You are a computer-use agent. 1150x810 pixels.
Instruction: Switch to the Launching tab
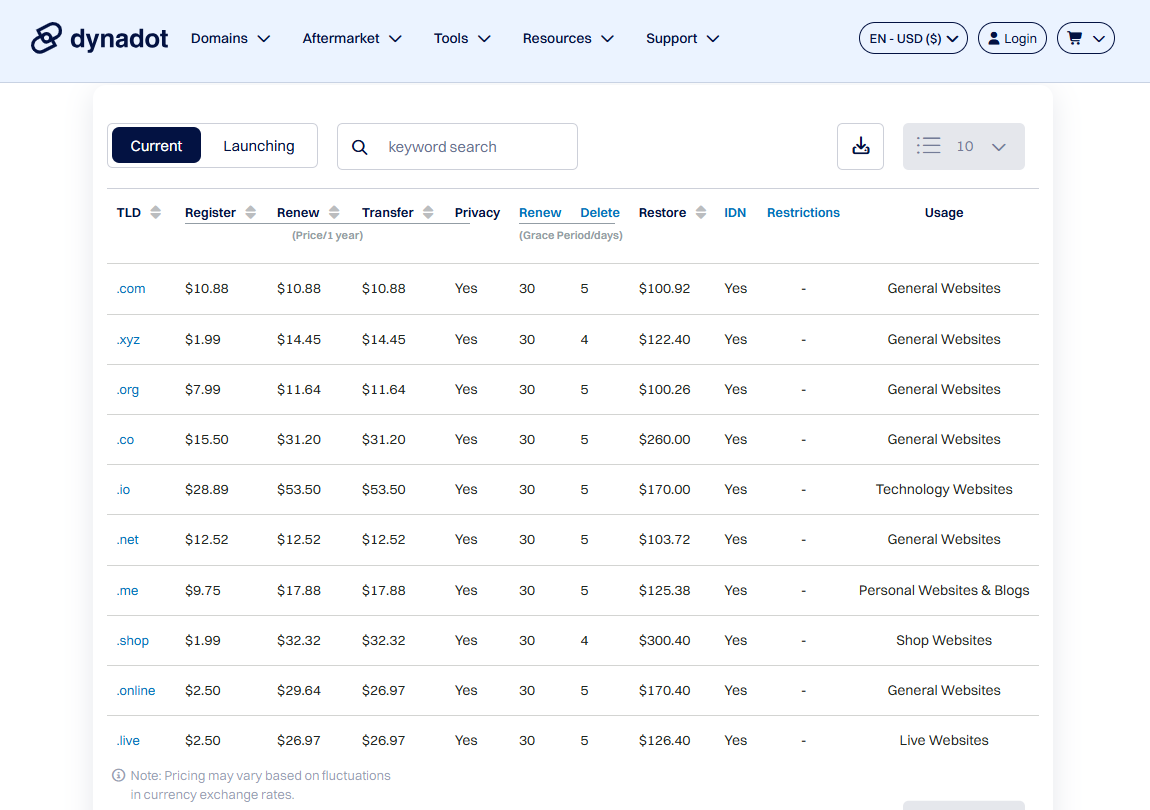point(259,145)
